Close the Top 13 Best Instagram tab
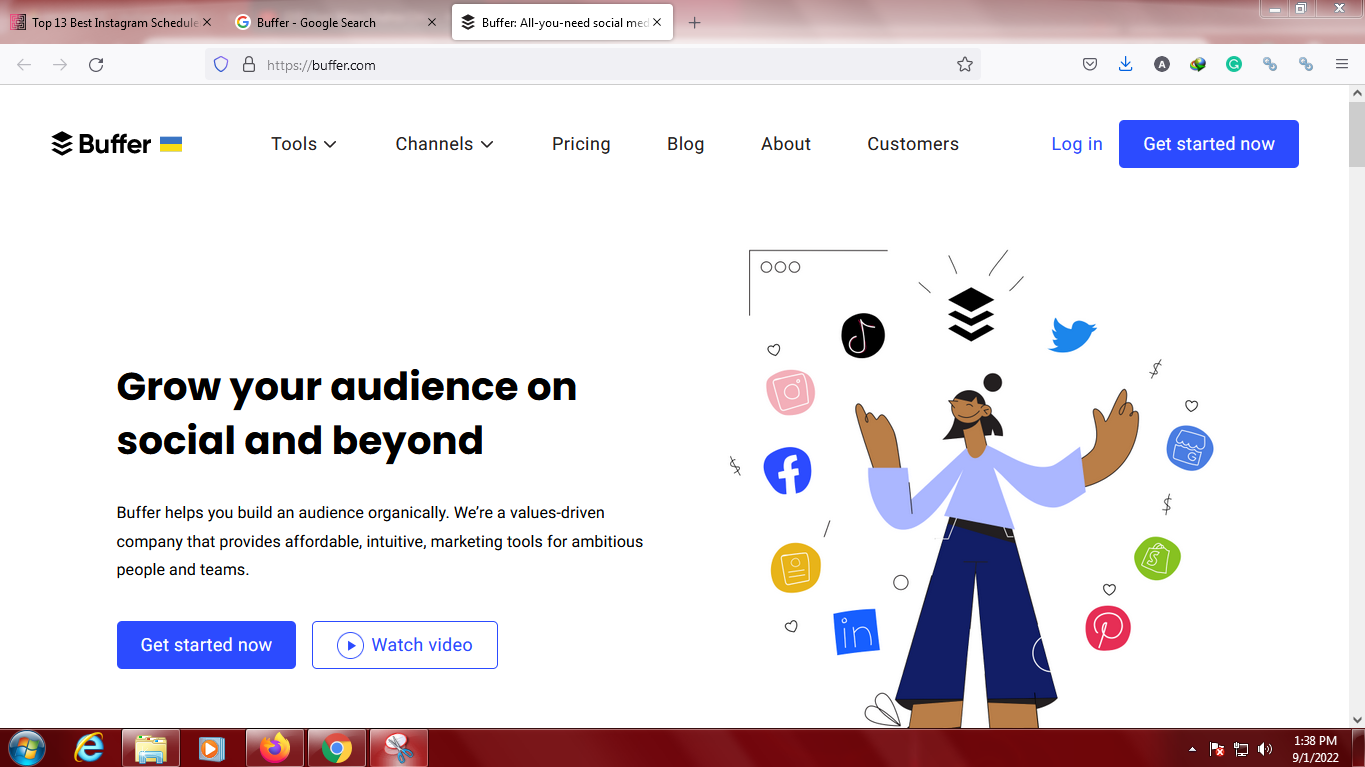 [207, 22]
